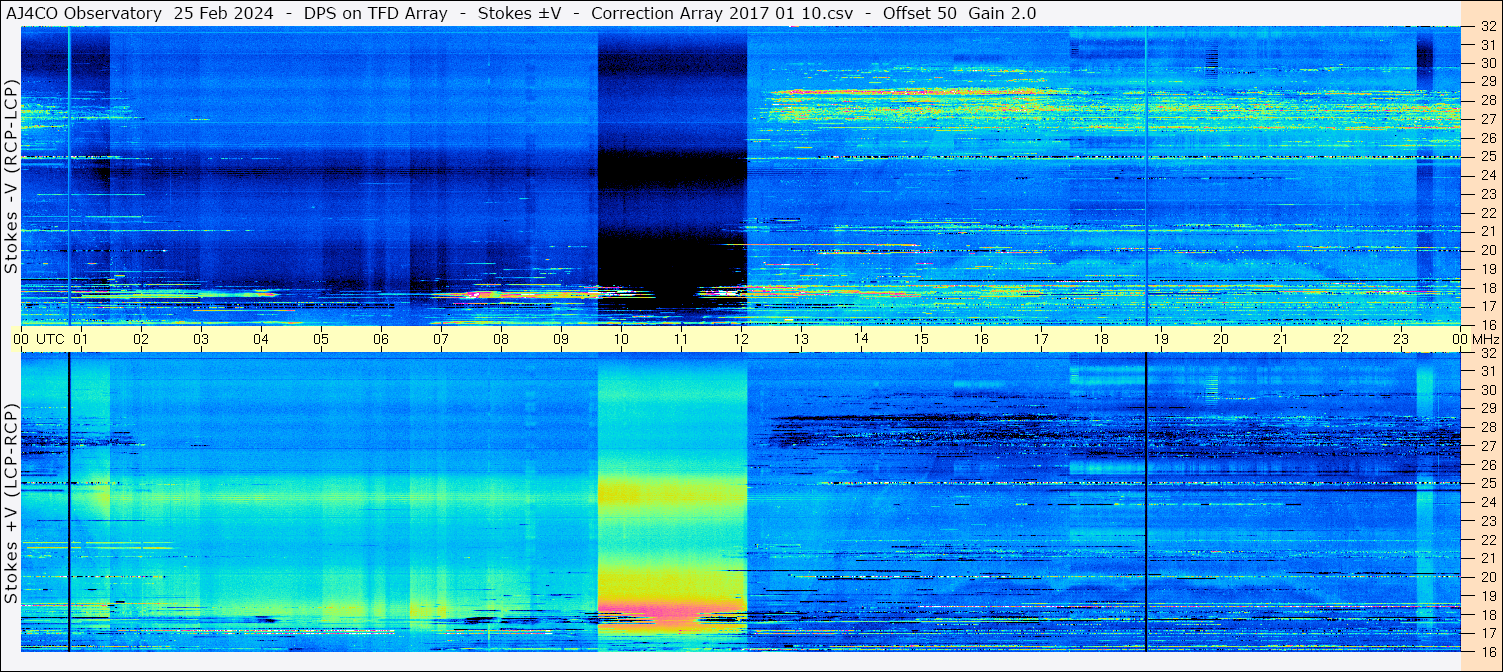Click '20' MHz label of Stokes +V panel
The height and width of the screenshot is (672, 1503).
(x=1487, y=577)
